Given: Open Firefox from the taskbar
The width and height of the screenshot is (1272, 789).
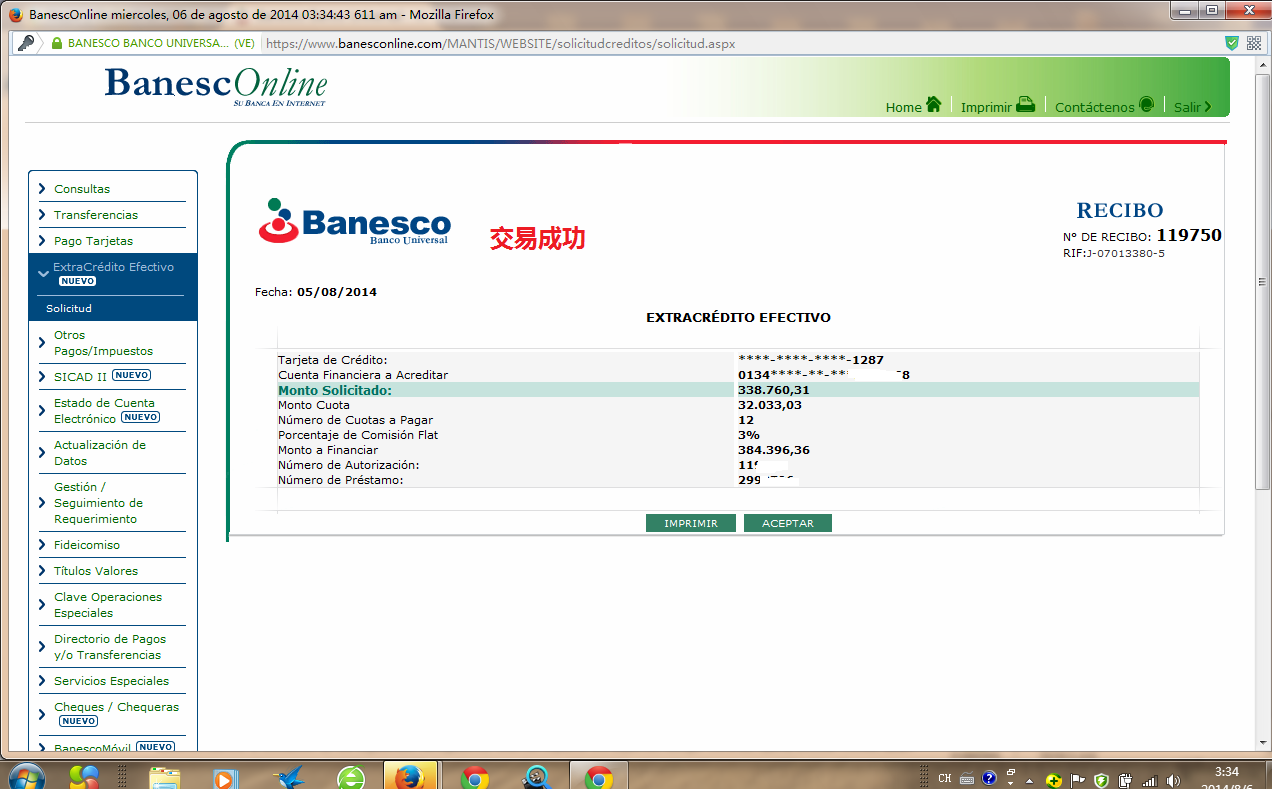Looking at the screenshot, I should coord(409,777).
